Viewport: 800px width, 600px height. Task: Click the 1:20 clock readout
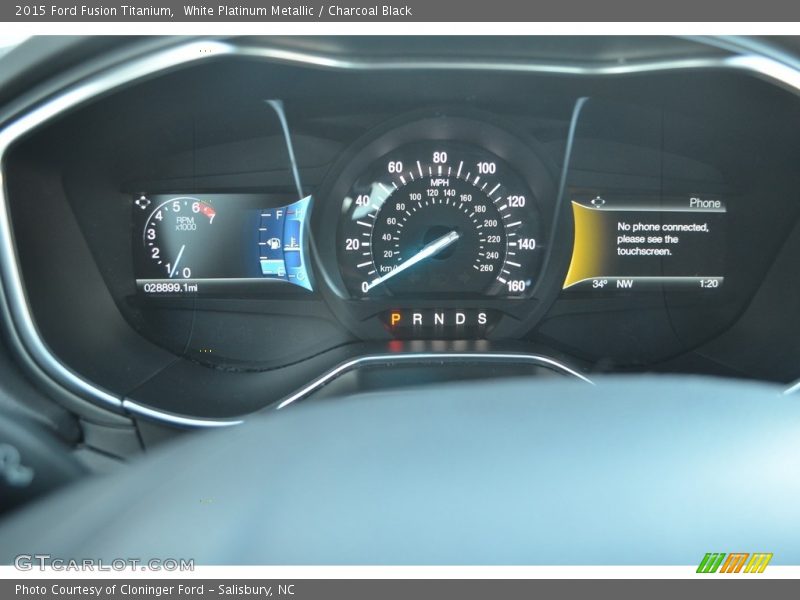click(708, 284)
